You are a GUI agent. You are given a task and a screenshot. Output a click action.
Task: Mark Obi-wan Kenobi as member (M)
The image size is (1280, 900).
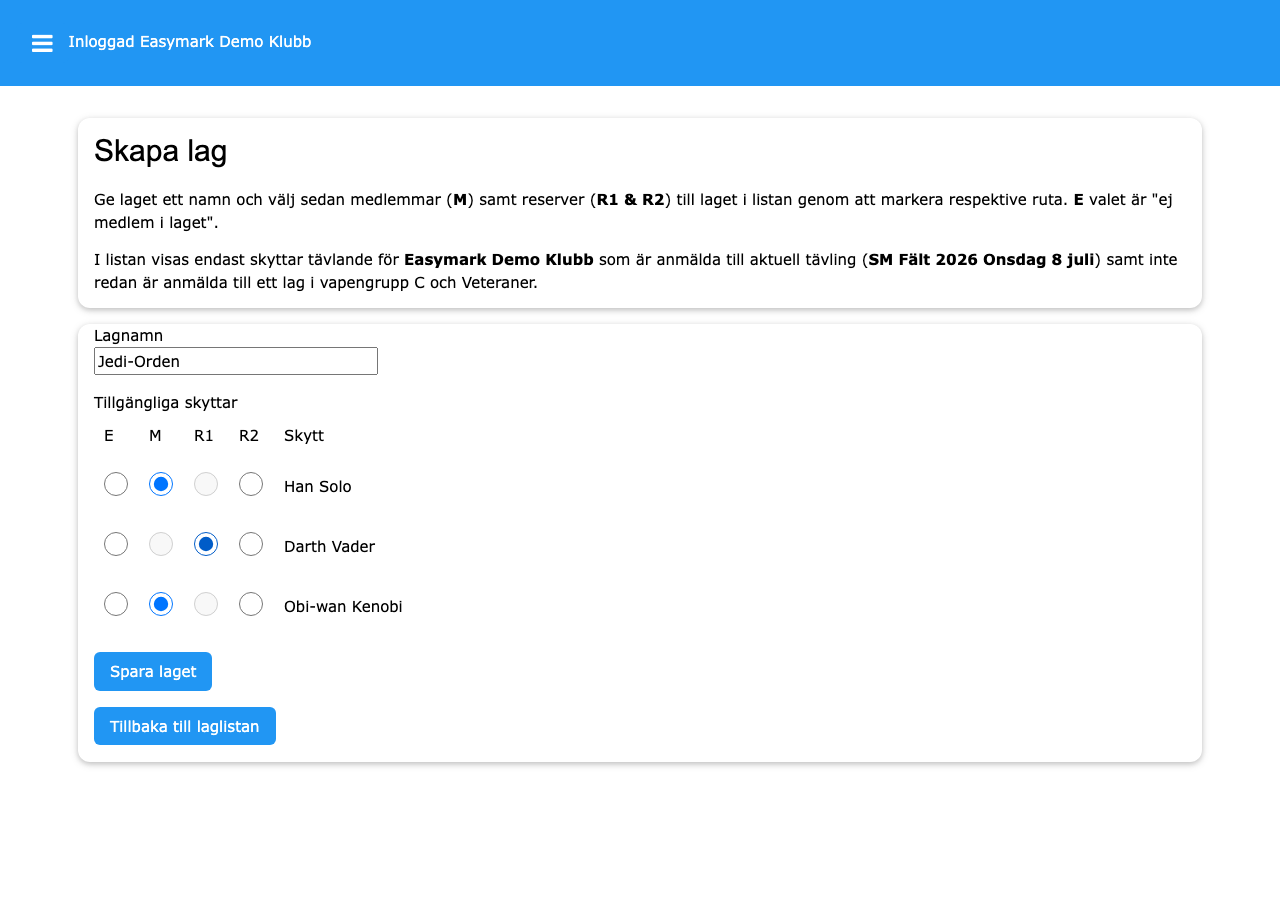click(161, 604)
